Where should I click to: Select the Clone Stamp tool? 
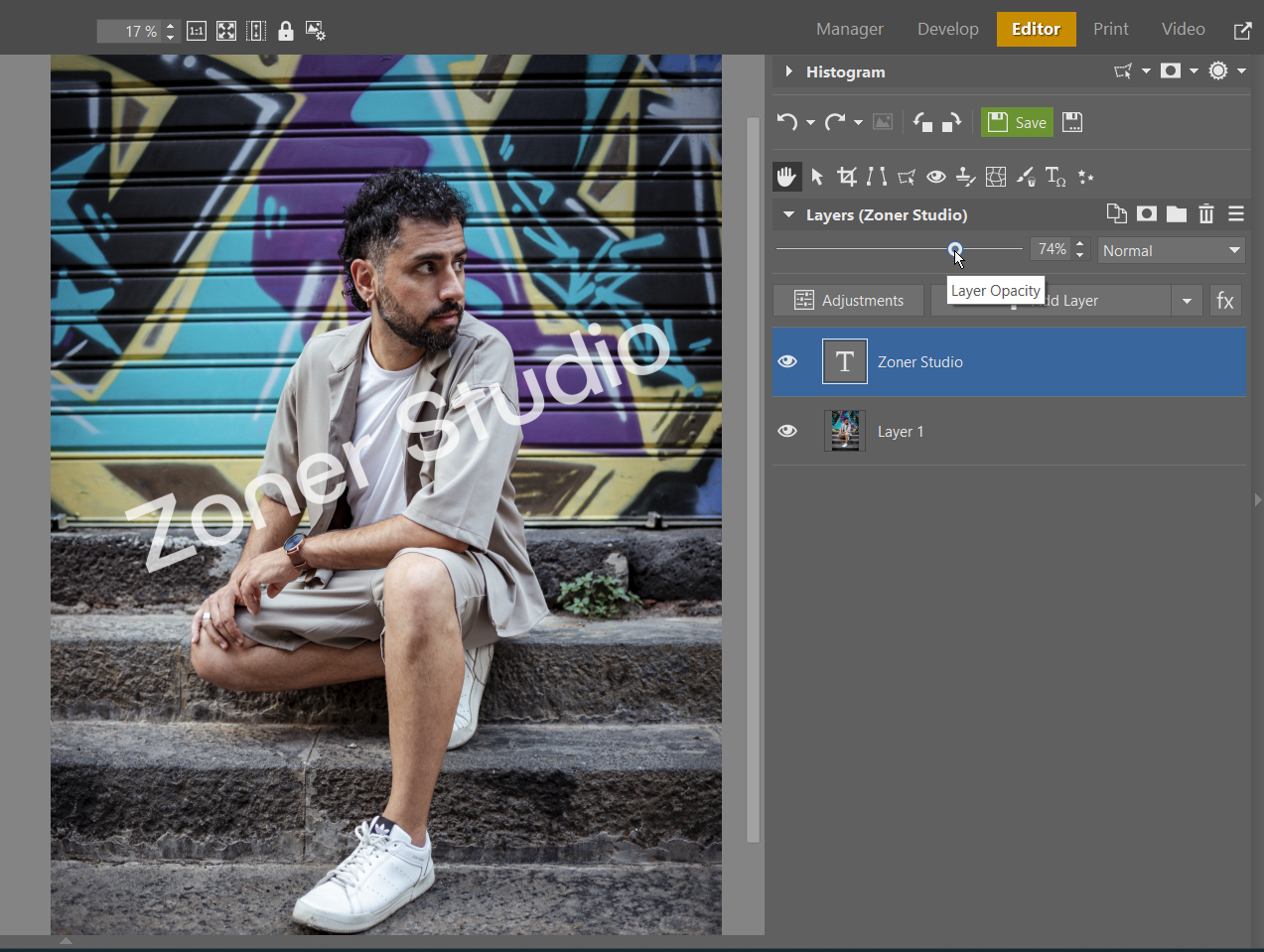tap(965, 177)
